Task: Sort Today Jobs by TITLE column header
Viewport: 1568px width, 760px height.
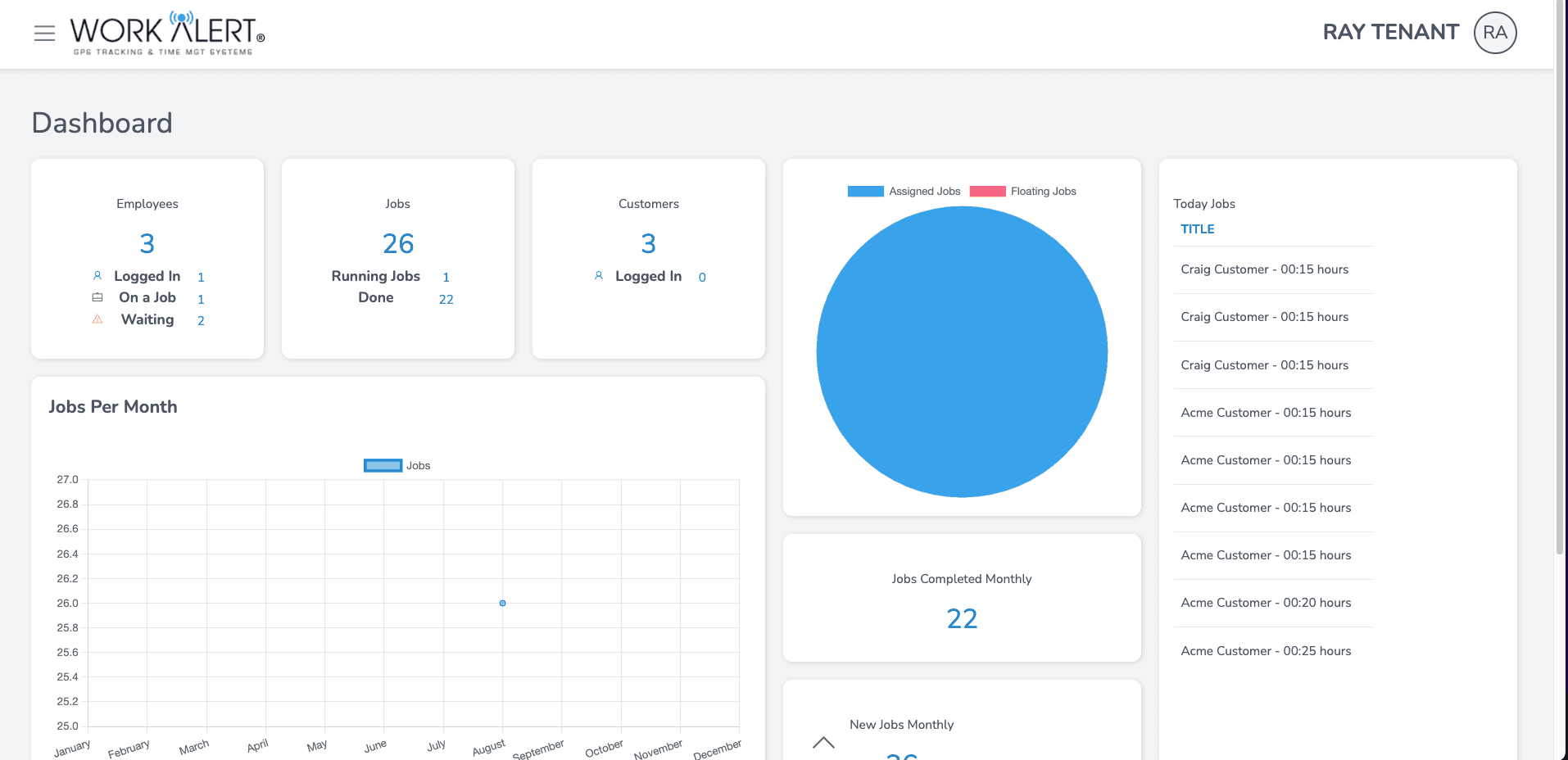Action: [1197, 229]
